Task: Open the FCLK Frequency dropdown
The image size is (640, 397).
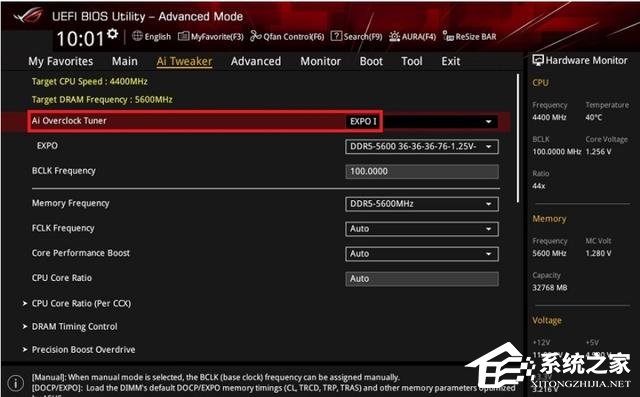Action: click(x=422, y=229)
